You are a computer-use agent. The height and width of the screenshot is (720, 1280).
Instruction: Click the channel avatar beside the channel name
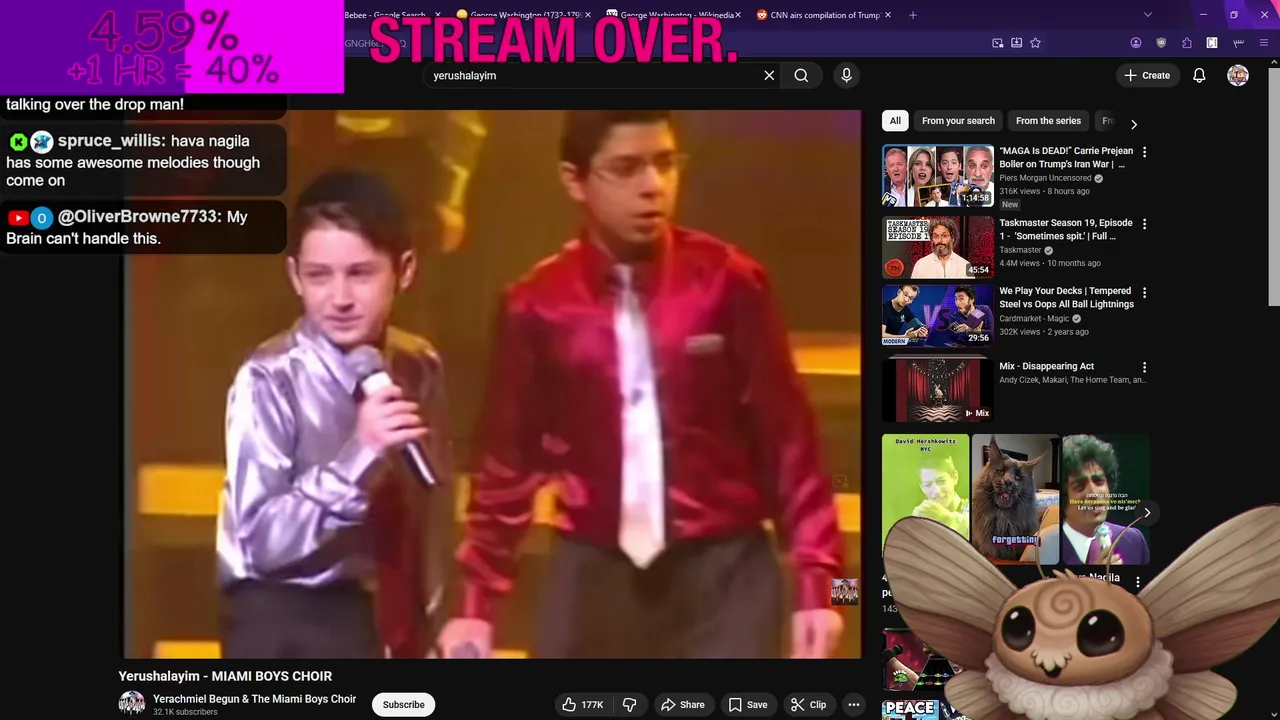(132, 704)
